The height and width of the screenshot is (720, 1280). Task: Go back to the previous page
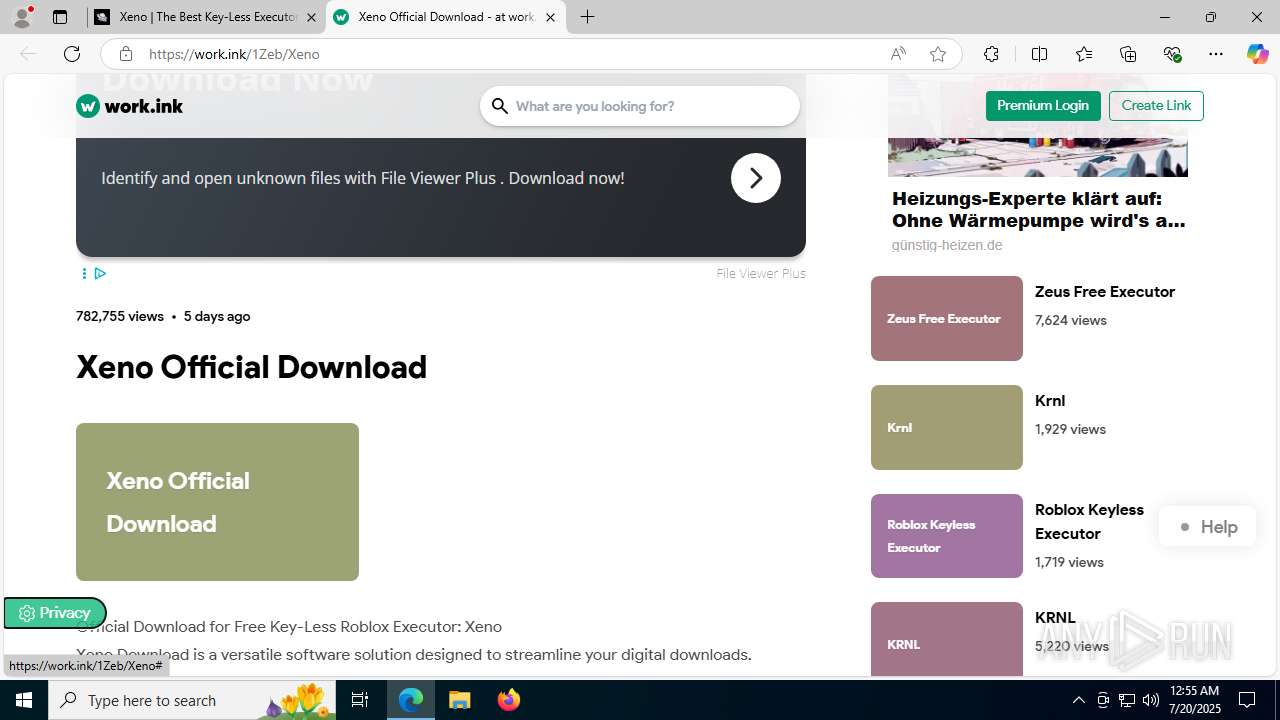(28, 54)
